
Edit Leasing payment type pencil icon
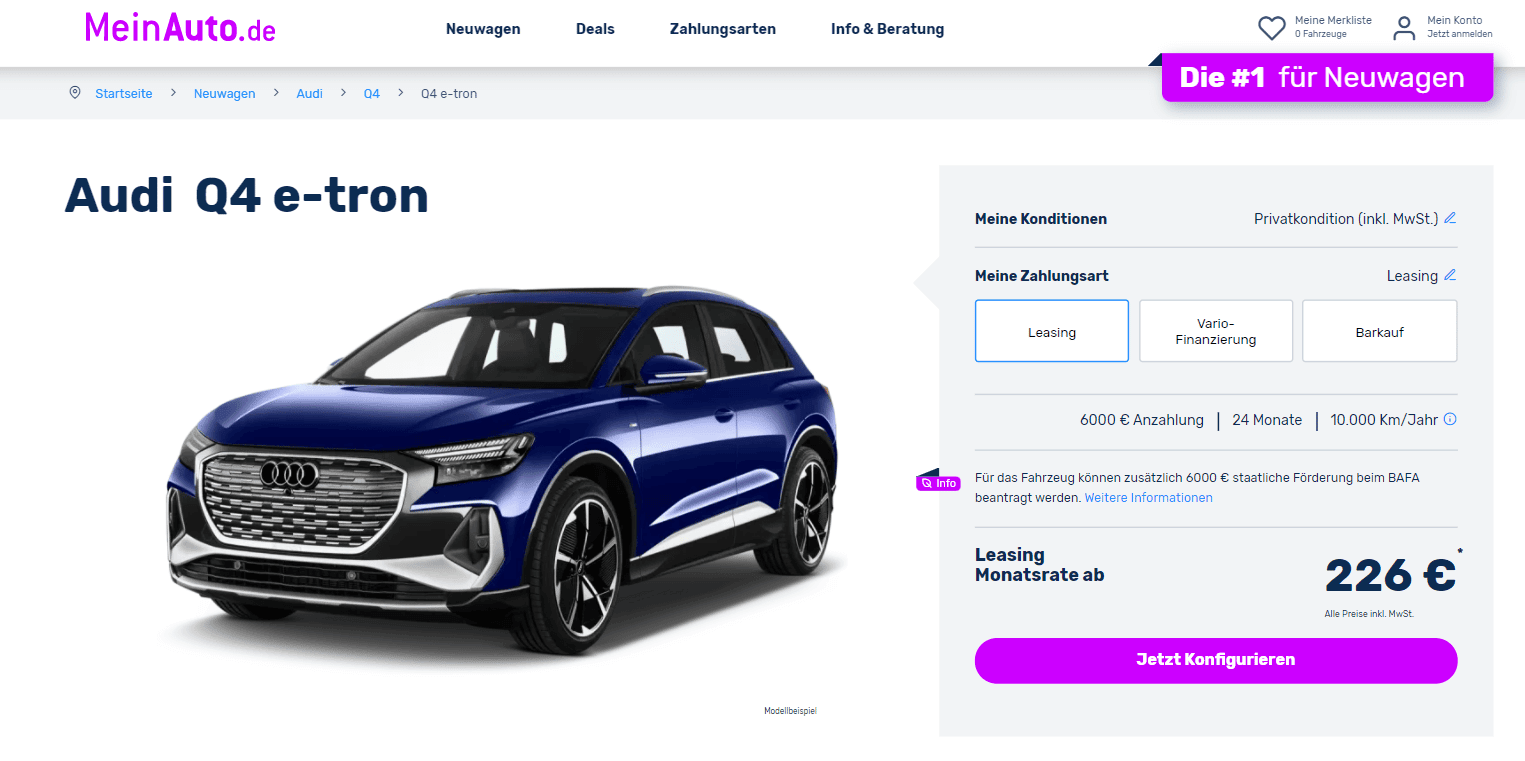(x=1450, y=275)
